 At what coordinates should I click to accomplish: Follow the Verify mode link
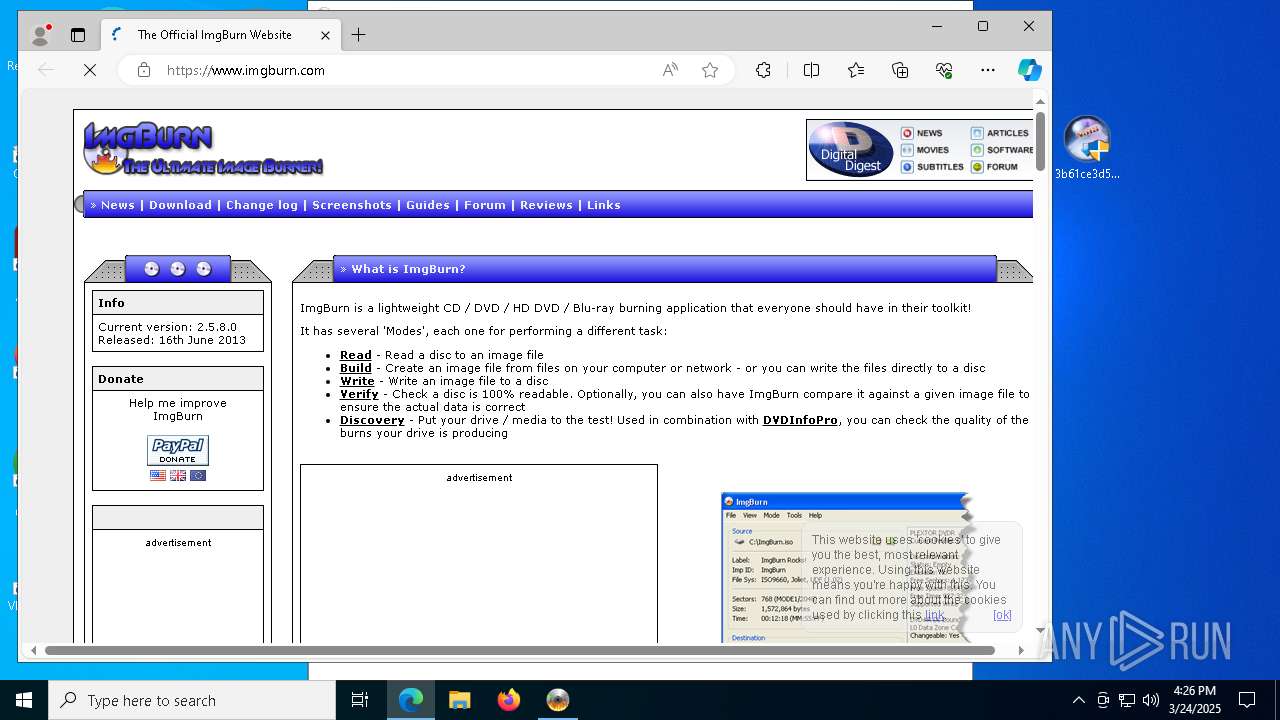359,394
